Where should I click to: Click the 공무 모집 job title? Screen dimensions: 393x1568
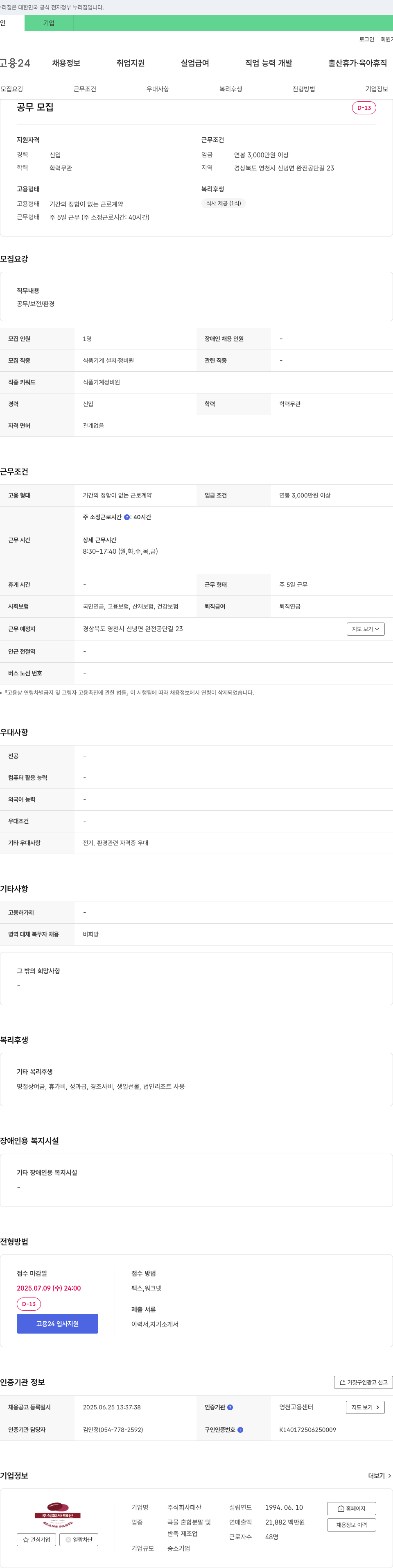[35, 107]
